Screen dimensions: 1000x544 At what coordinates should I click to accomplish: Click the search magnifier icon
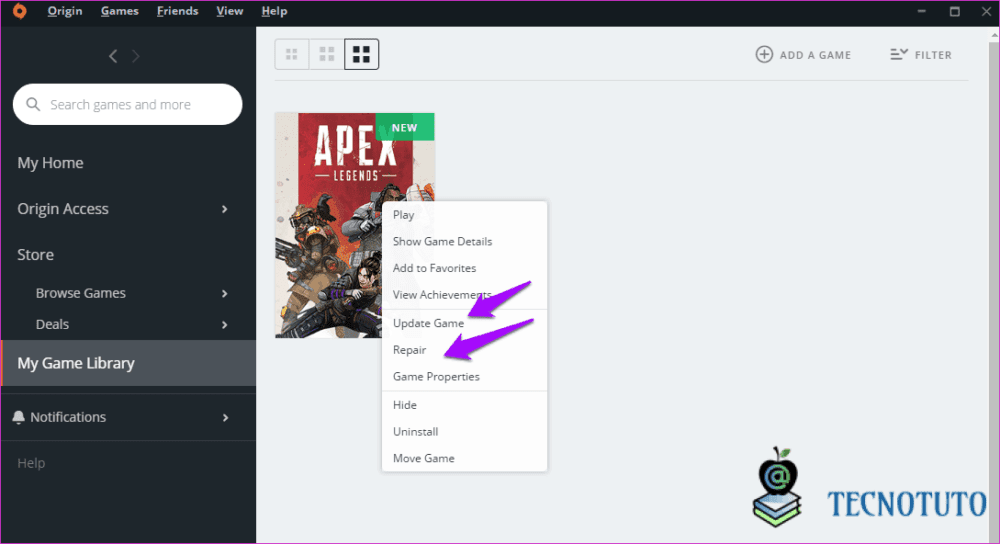tap(33, 104)
